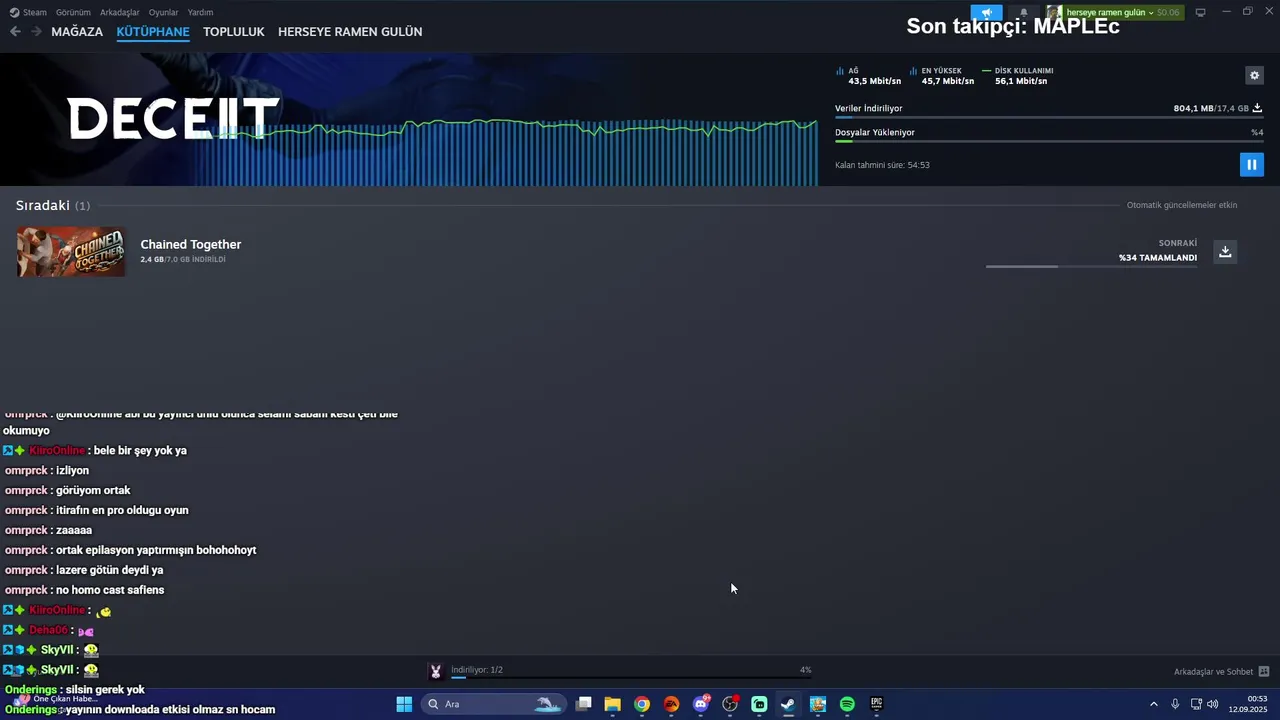Click the Dosyalar Yükleniyor progress bar

pyautogui.click(x=1049, y=142)
